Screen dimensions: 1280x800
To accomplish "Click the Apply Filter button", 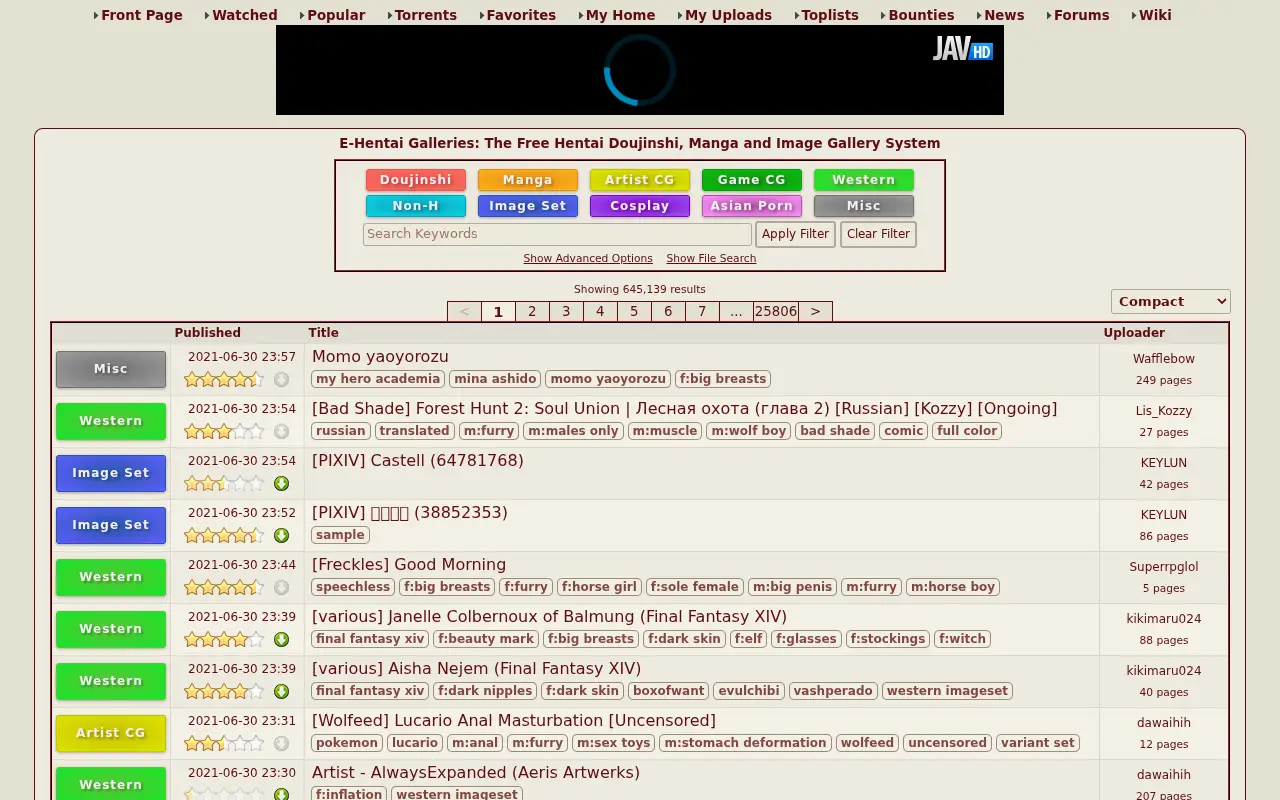I will [x=795, y=234].
